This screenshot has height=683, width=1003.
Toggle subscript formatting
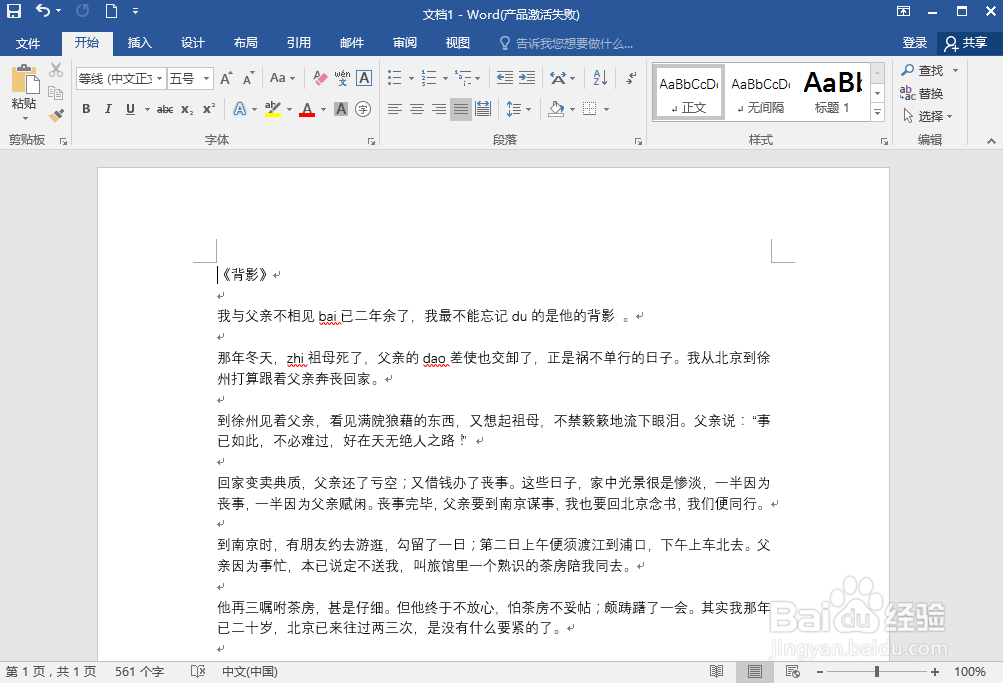coord(187,109)
